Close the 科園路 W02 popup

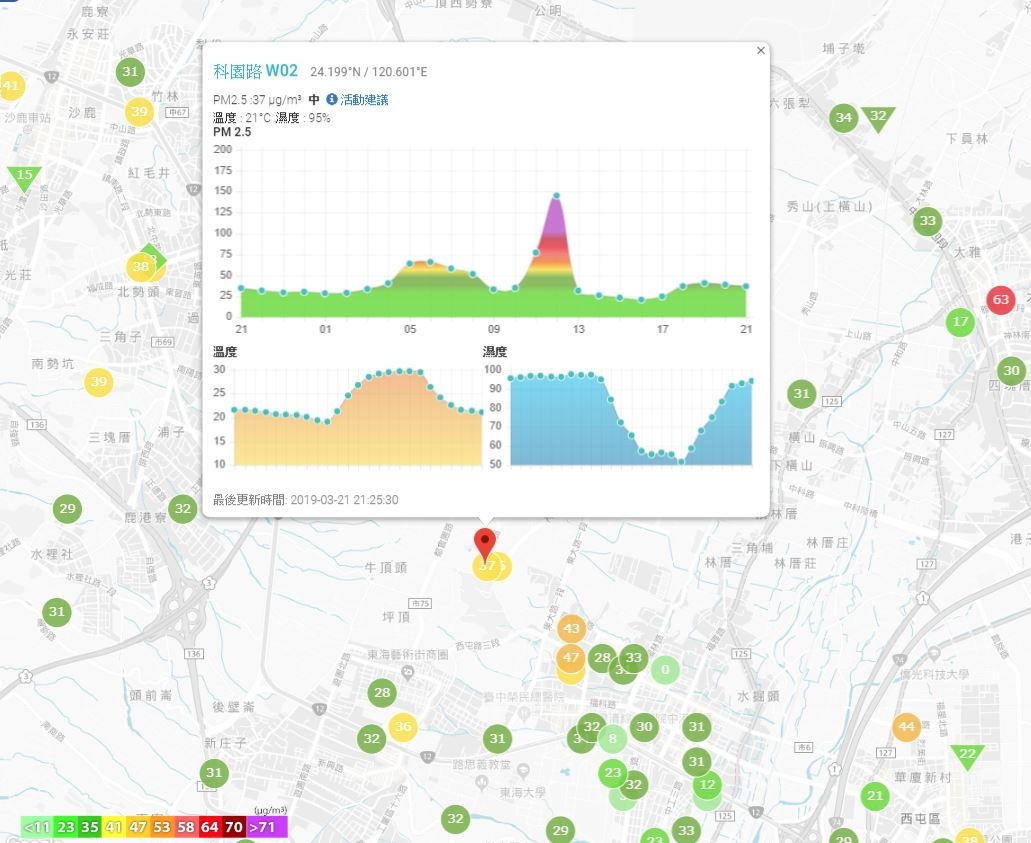pyautogui.click(x=761, y=51)
